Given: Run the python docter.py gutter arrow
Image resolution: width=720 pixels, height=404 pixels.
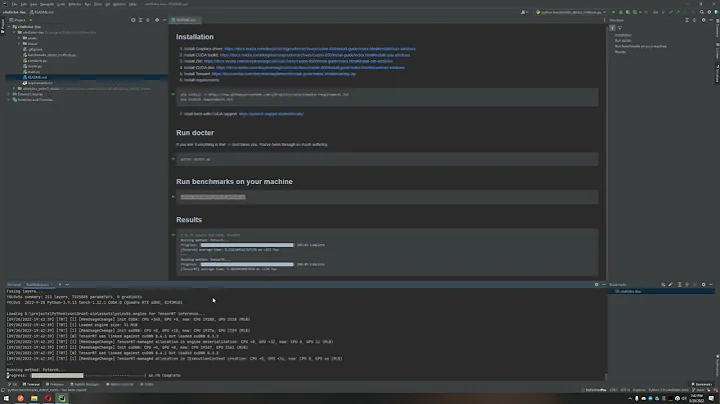Looking at the screenshot, I should pos(173,159).
